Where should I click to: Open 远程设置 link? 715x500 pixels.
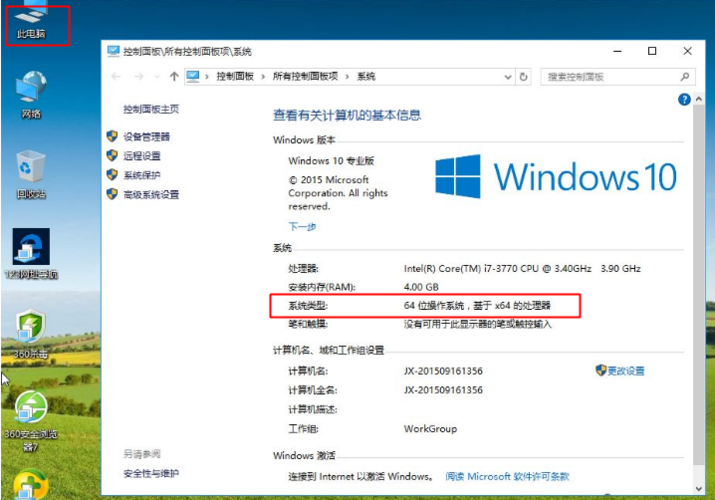(142, 156)
